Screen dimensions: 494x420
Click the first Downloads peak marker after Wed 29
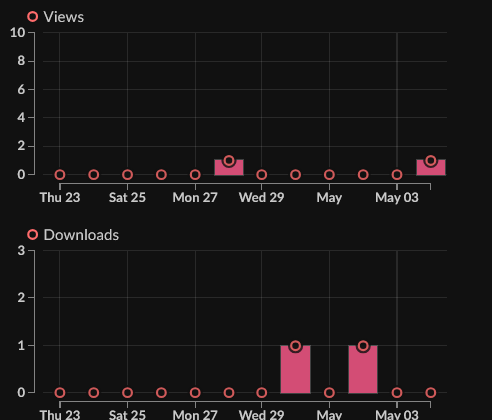point(296,346)
